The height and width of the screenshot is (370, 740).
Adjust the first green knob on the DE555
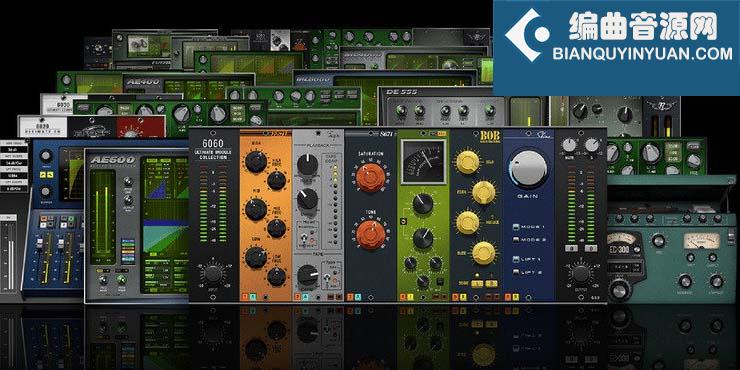pyautogui.click(x=401, y=111)
